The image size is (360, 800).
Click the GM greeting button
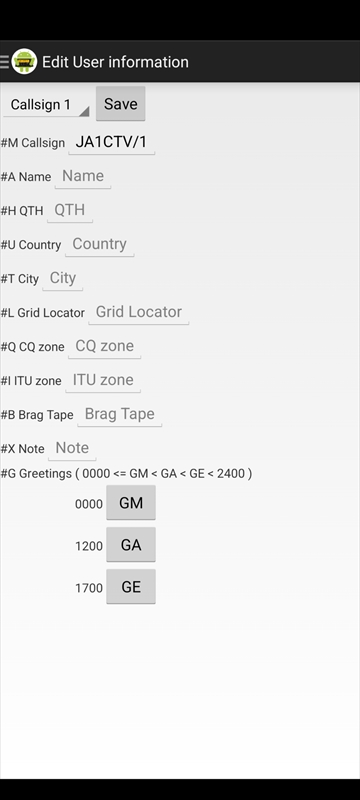pyautogui.click(x=131, y=503)
